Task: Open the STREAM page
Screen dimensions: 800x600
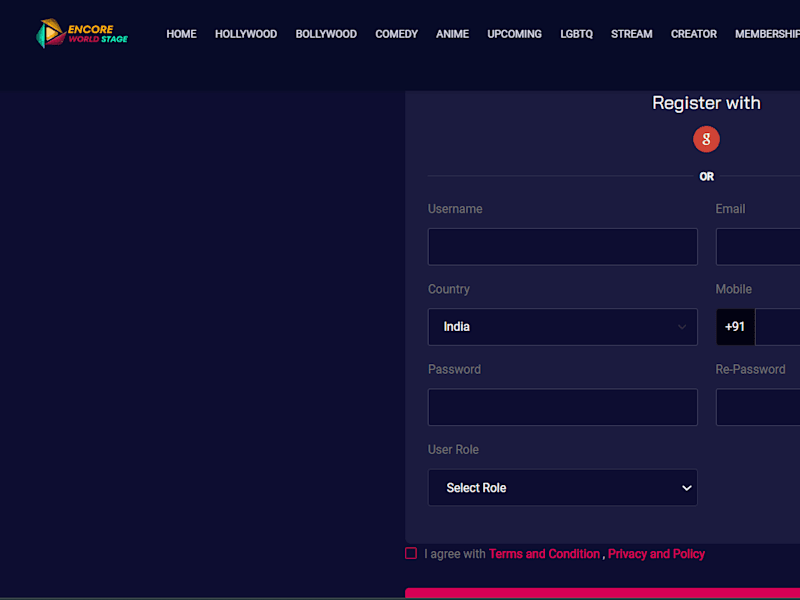Action: (632, 34)
